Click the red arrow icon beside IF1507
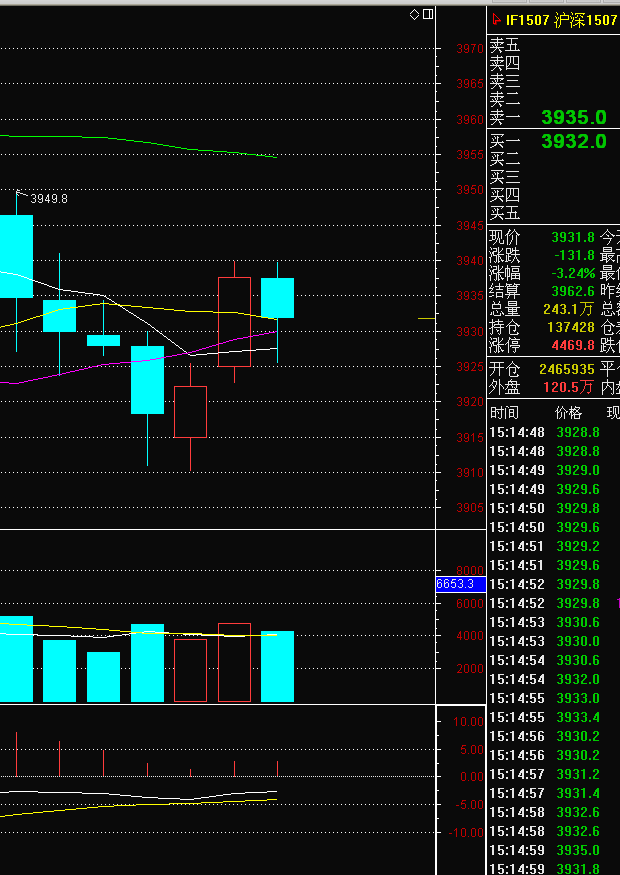The width and height of the screenshot is (620, 875). [496, 20]
